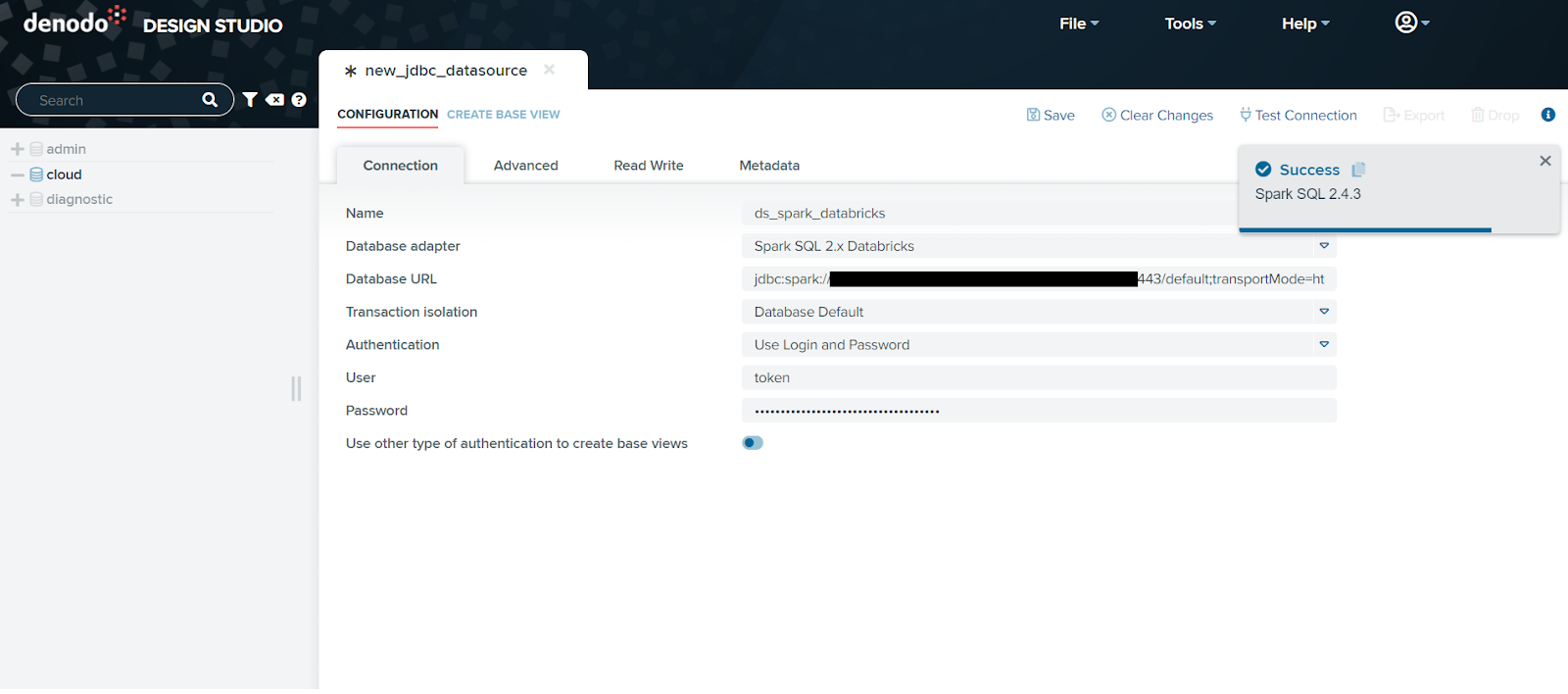
Task: Click Test Connection
Action: [1298, 116]
